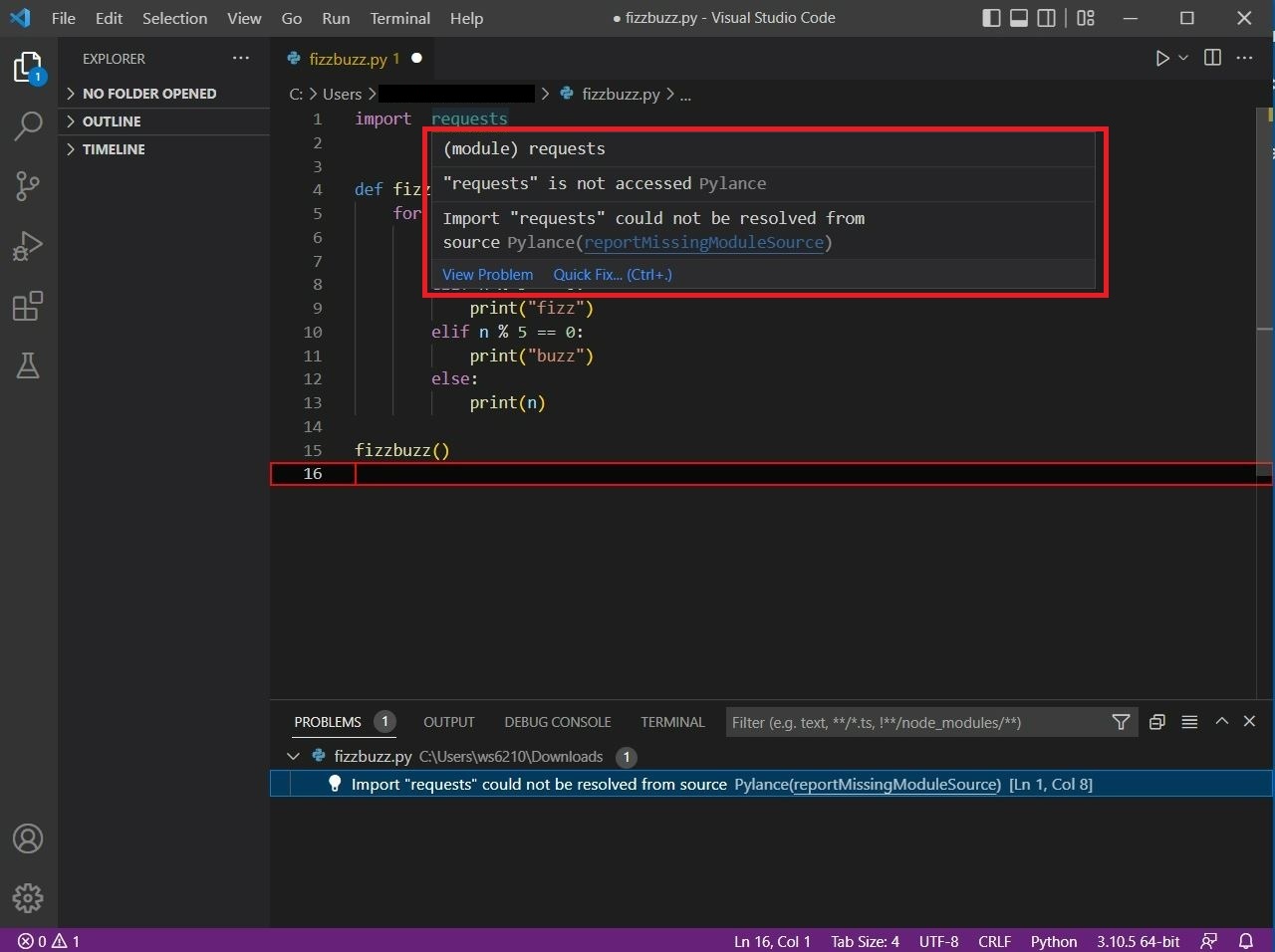
Task: Run Python file with play icon
Action: (1162, 58)
